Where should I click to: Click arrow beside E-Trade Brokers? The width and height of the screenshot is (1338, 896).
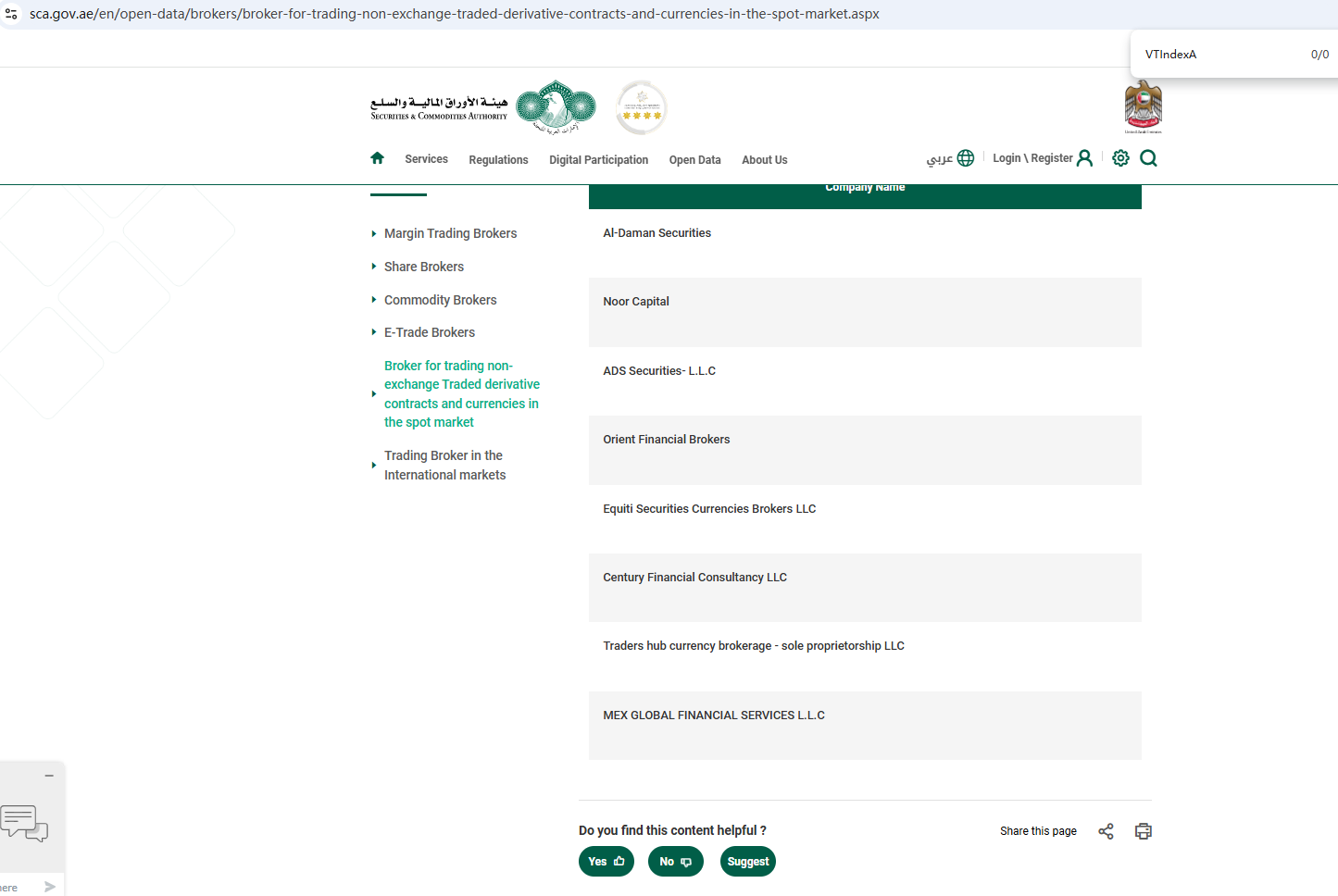[x=373, y=332]
